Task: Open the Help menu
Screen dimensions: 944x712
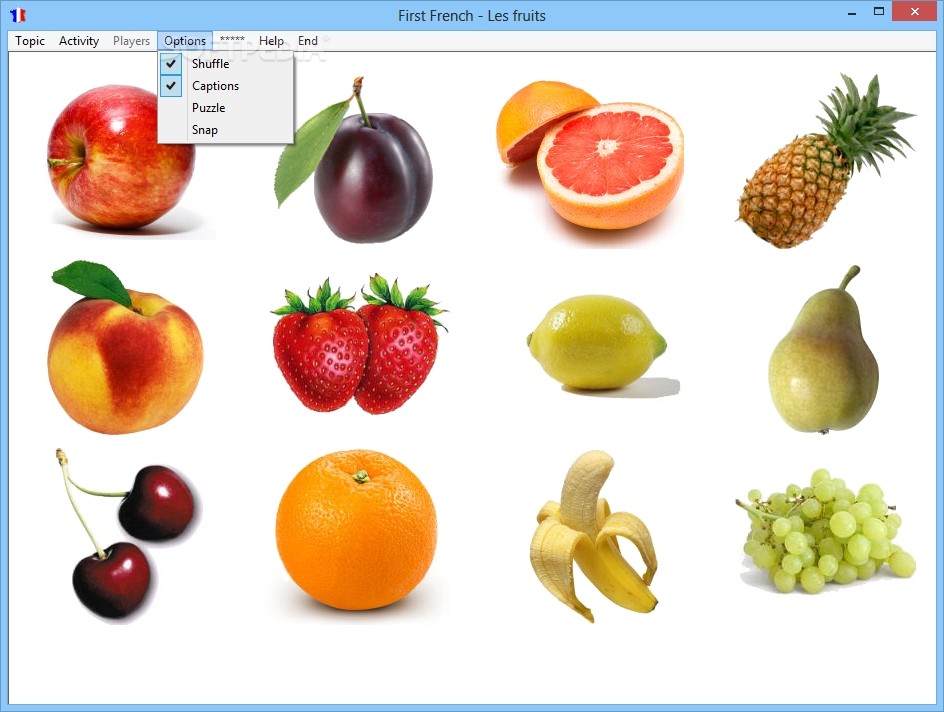Action: tap(272, 41)
